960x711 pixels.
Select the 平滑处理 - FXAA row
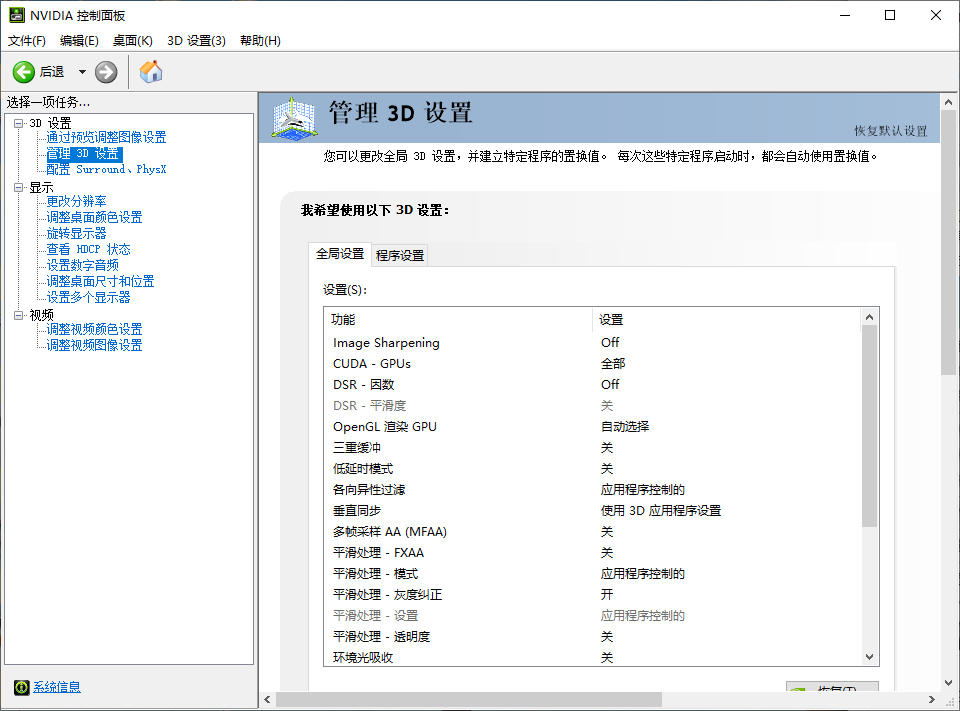click(x=592, y=552)
